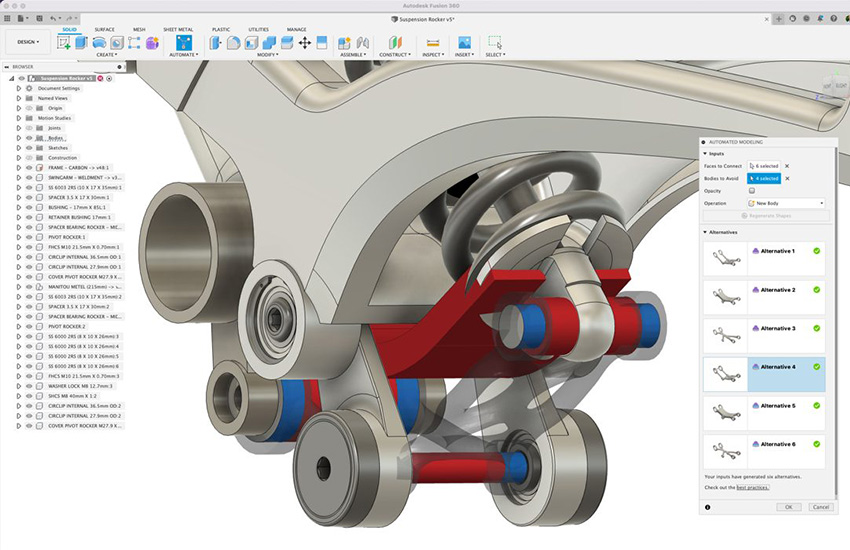This screenshot has width=850, height=550.
Task: Hide the PIVOT ROCKER:1 component
Action: [29, 237]
